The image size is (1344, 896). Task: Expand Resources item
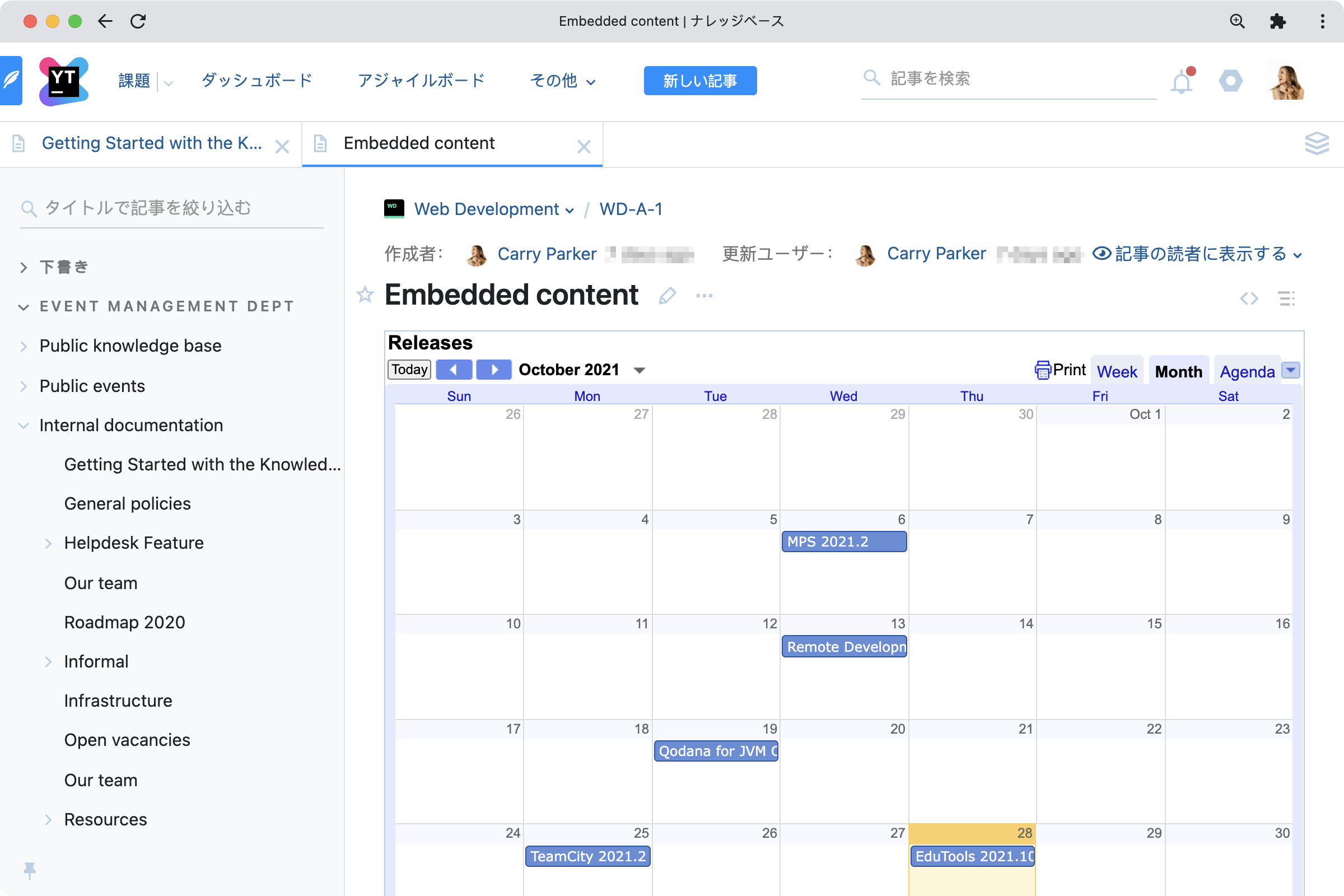pos(48,820)
